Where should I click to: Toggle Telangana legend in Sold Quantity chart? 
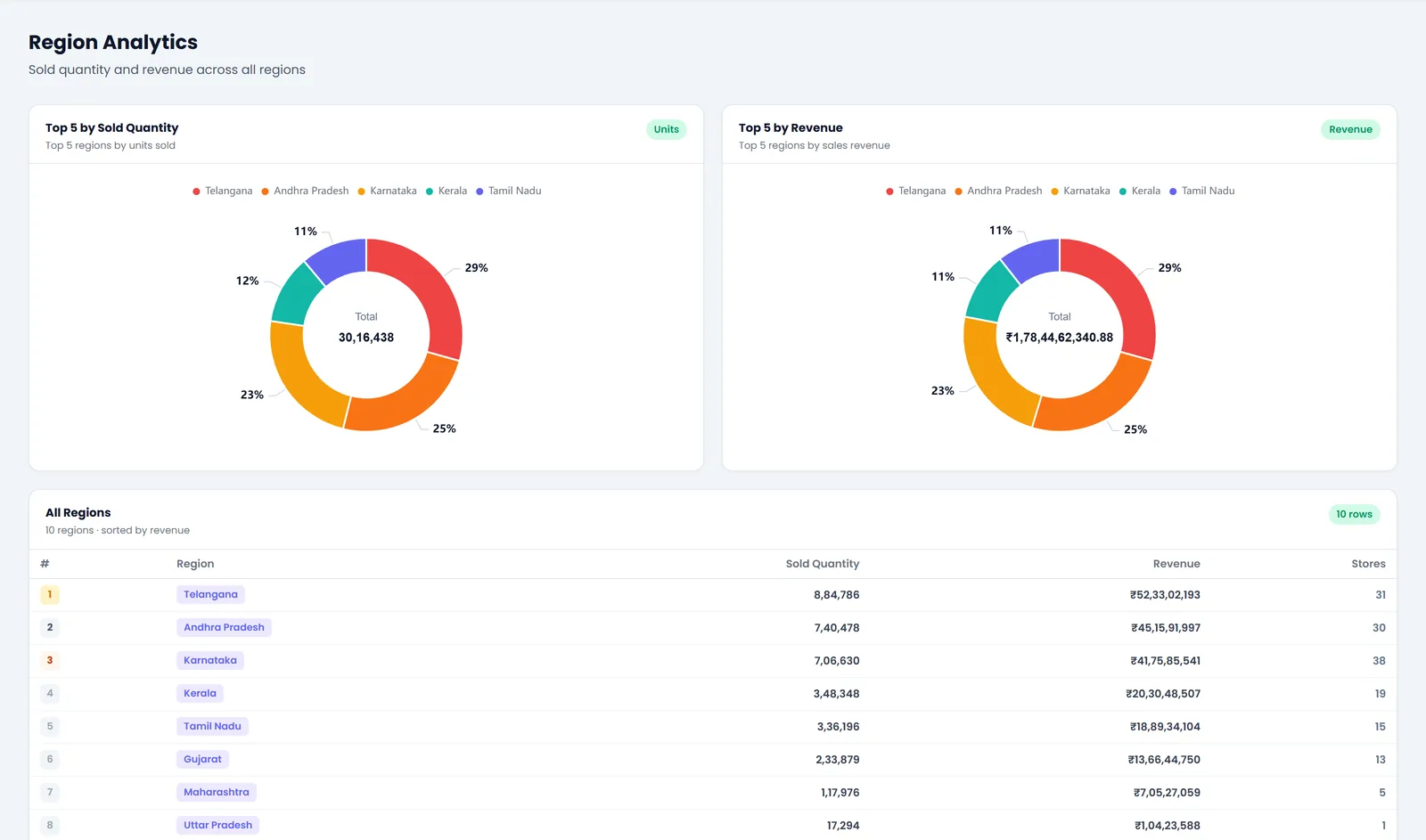click(223, 191)
